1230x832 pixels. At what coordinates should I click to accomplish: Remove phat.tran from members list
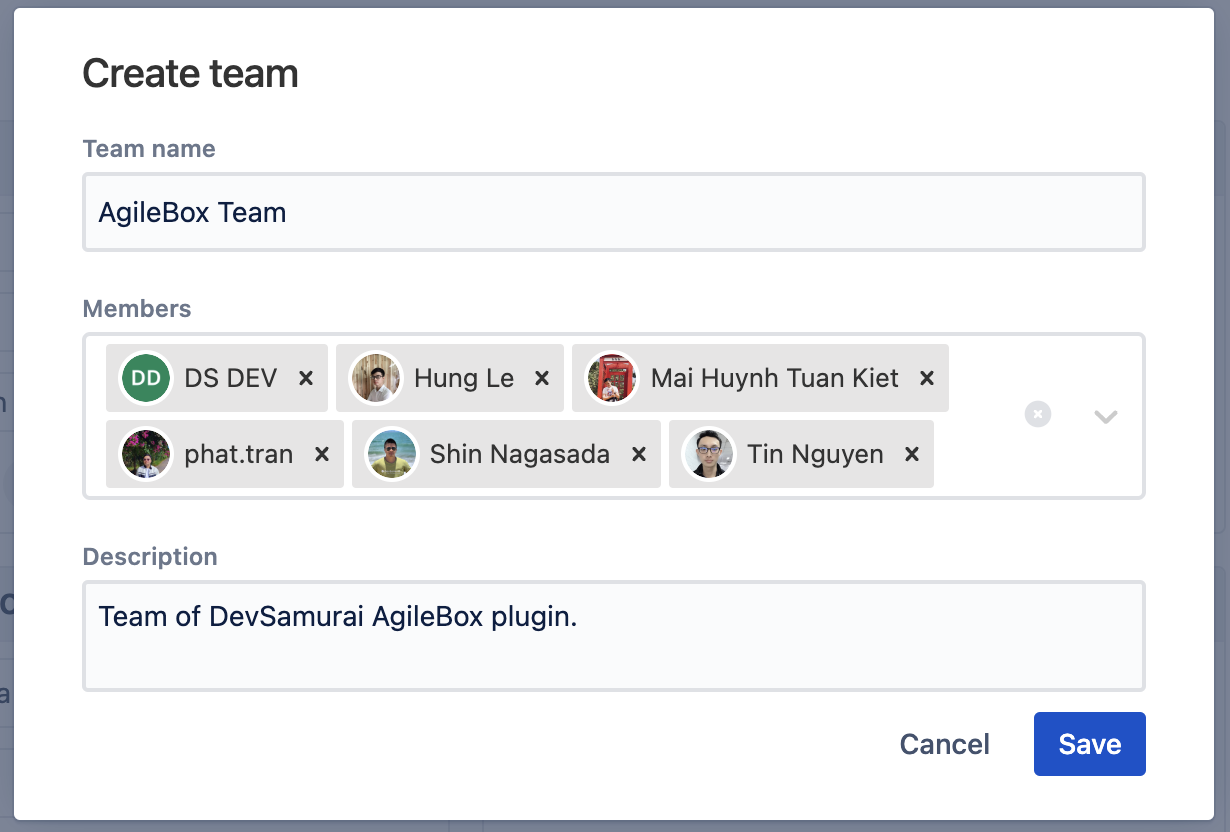pos(322,454)
